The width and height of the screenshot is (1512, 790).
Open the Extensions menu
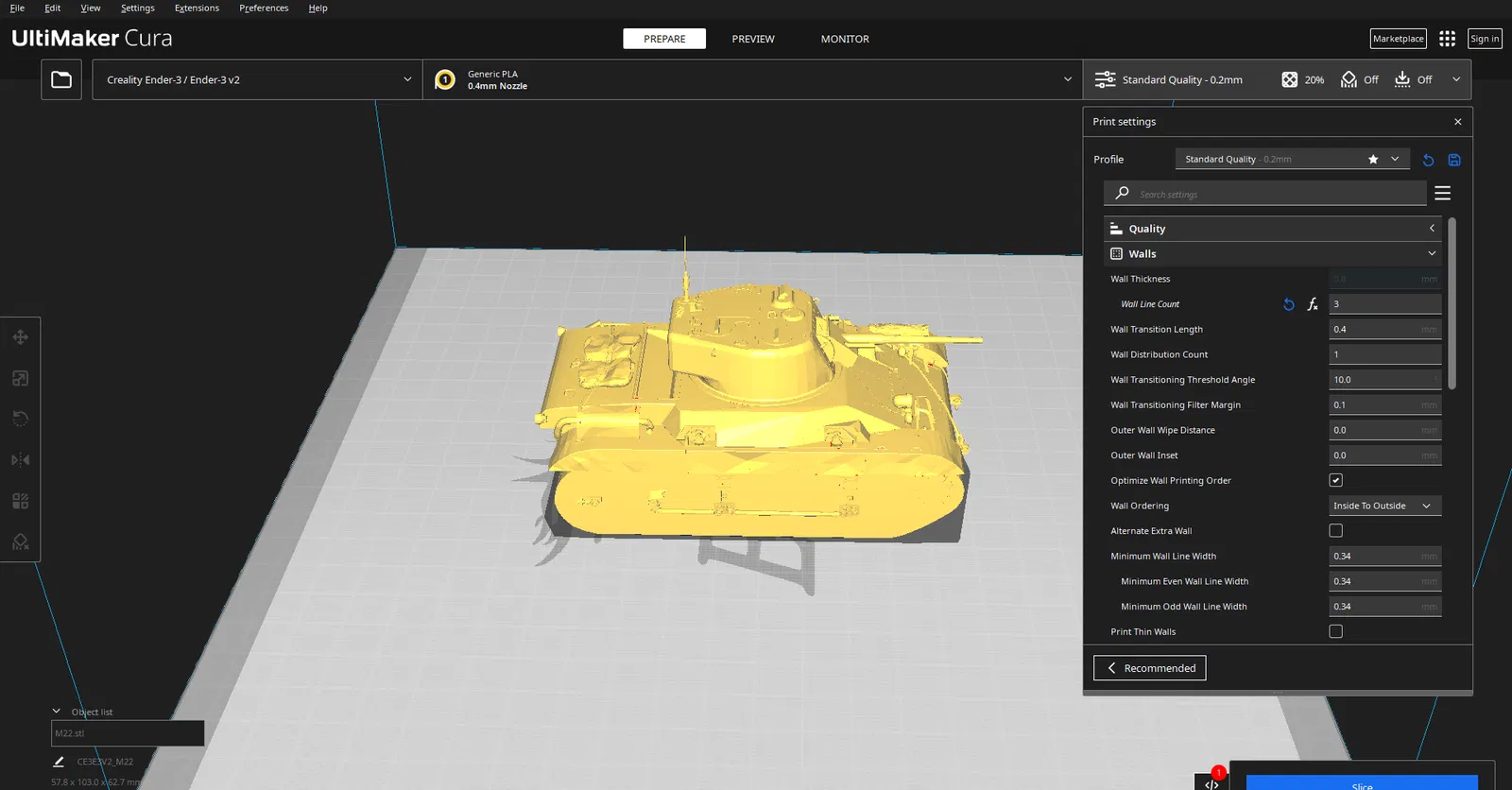point(197,8)
